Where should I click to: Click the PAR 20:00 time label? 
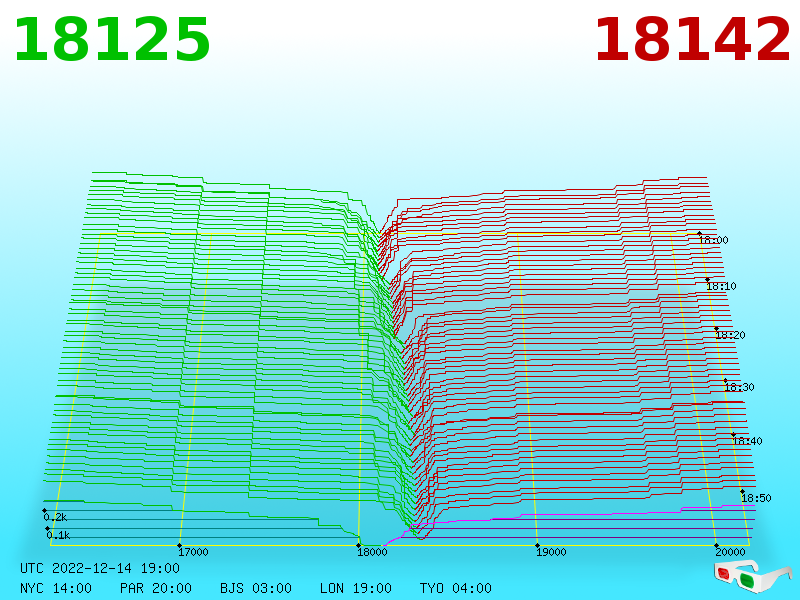[156, 588]
